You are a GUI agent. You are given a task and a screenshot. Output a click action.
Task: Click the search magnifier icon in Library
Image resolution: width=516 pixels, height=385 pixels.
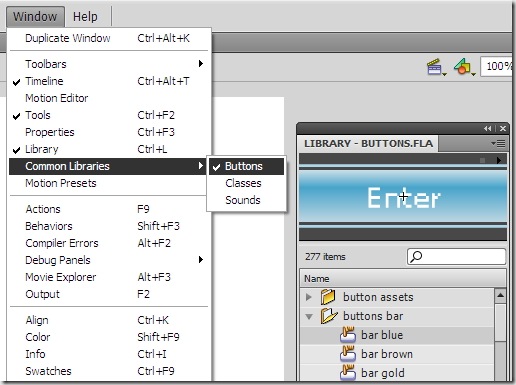point(416,257)
